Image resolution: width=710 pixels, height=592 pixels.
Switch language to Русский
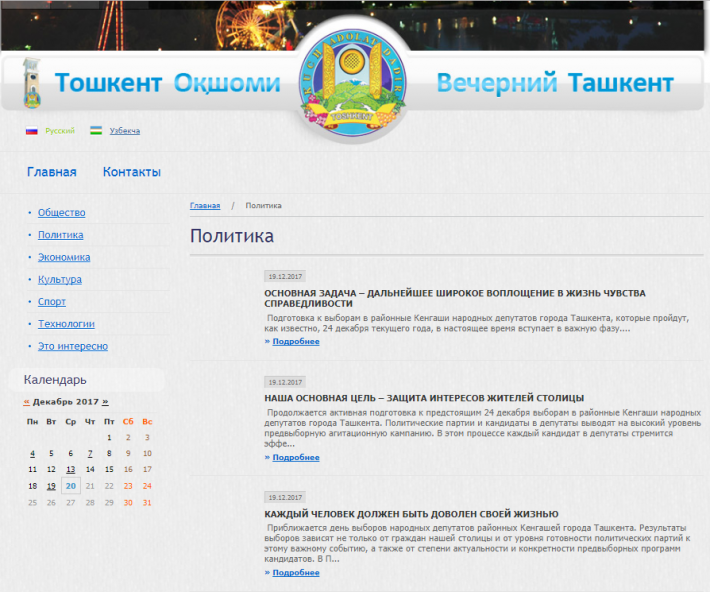59,131
